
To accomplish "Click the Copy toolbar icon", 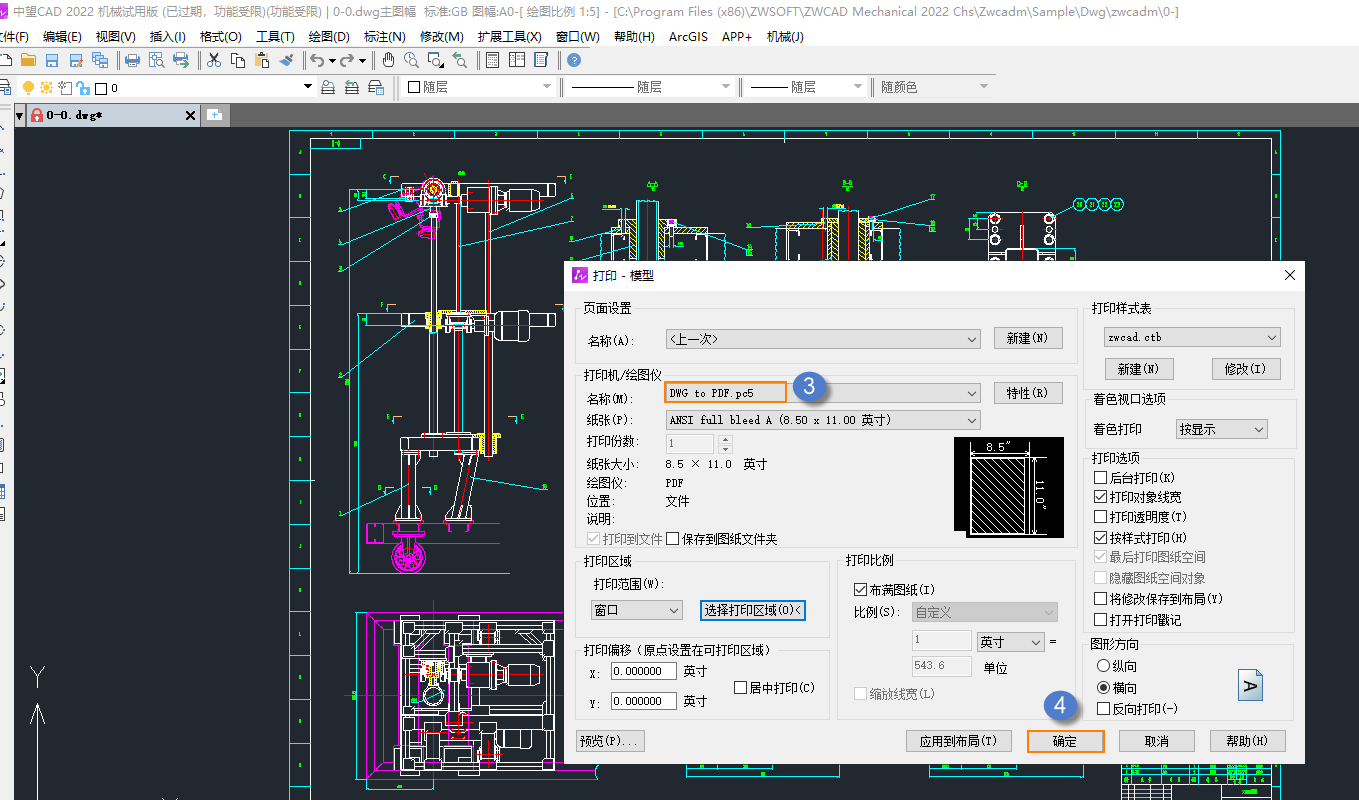I will click(x=238, y=60).
